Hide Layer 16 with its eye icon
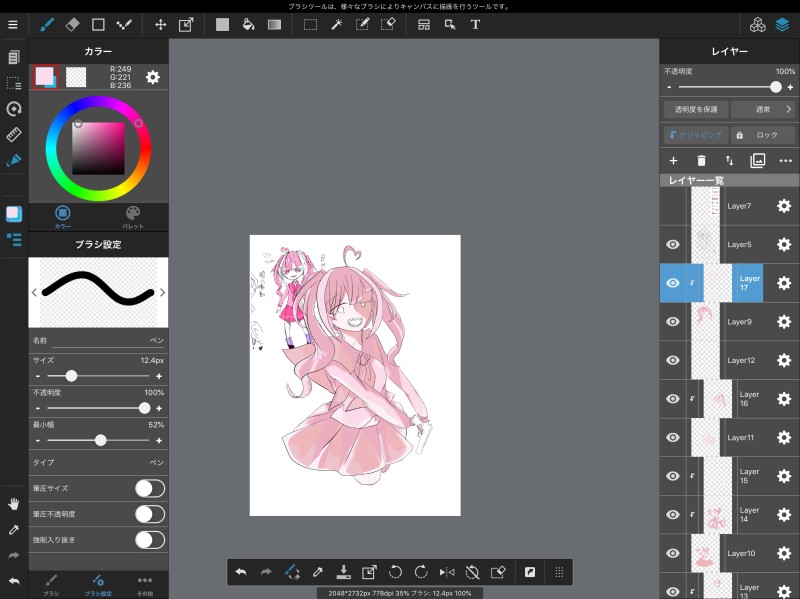 pyautogui.click(x=673, y=398)
